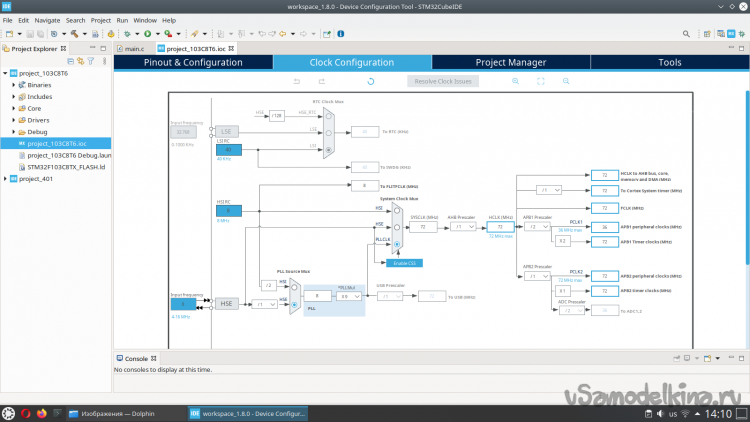This screenshot has height=422, width=750.
Task: Click the Enable CSS button
Action: pos(401,262)
